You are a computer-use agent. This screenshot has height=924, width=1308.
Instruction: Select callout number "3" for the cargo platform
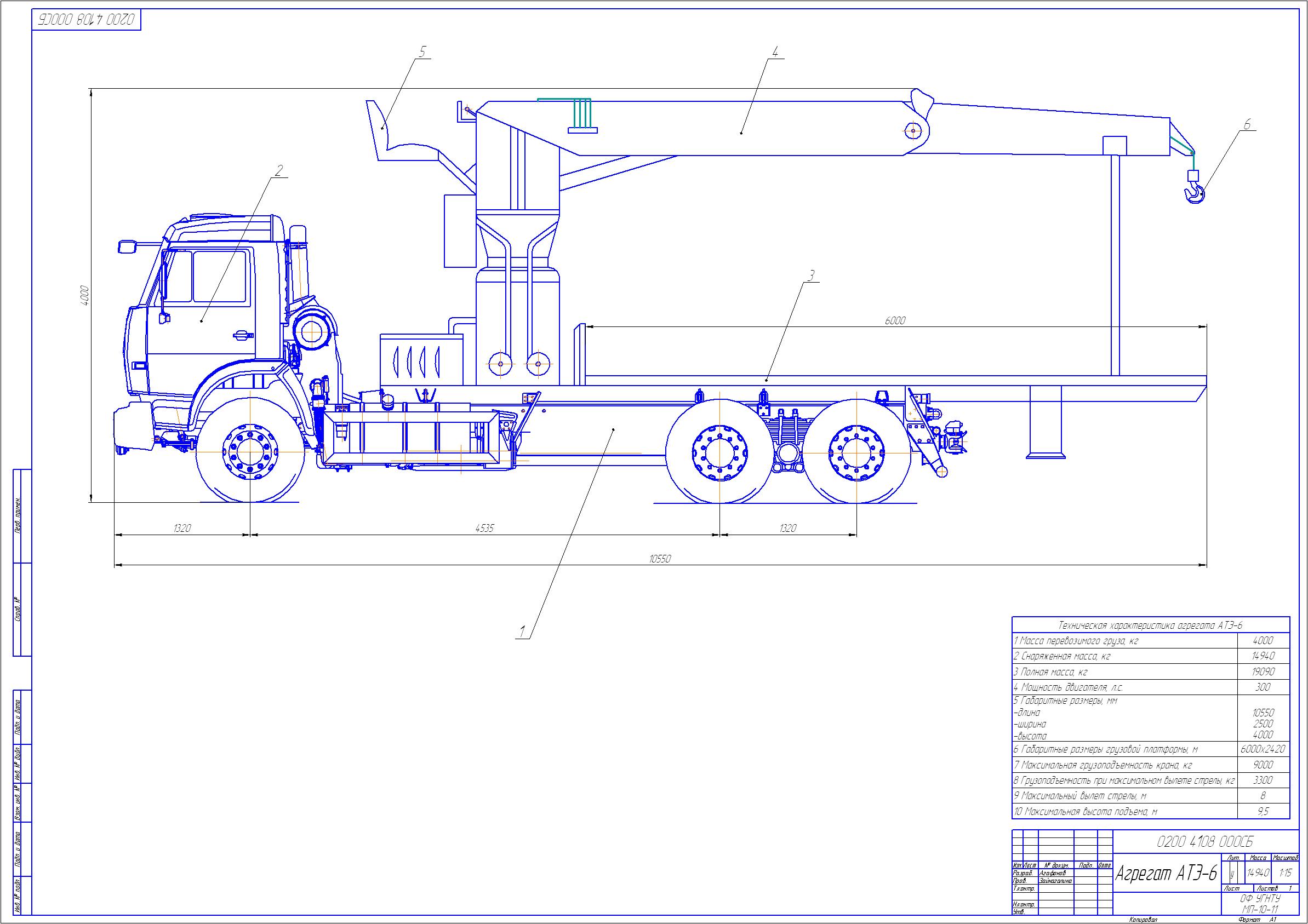pos(810,276)
